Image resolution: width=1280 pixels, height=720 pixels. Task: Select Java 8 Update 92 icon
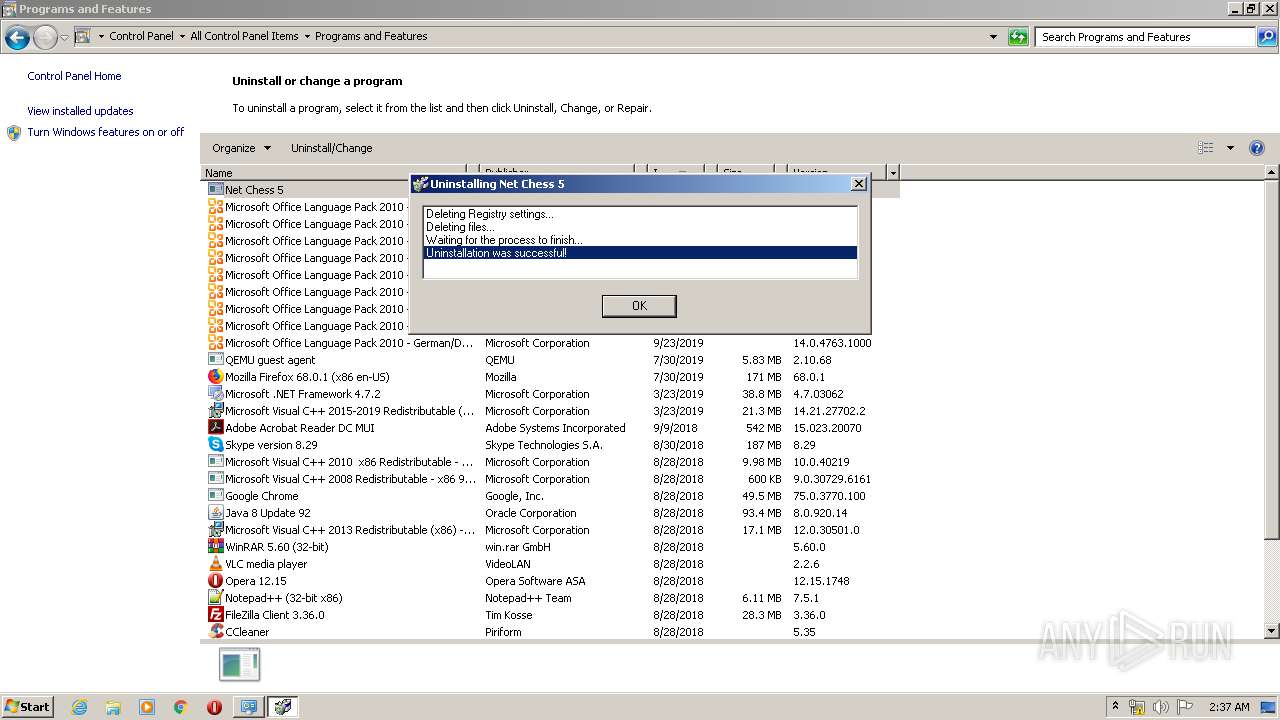click(x=215, y=513)
